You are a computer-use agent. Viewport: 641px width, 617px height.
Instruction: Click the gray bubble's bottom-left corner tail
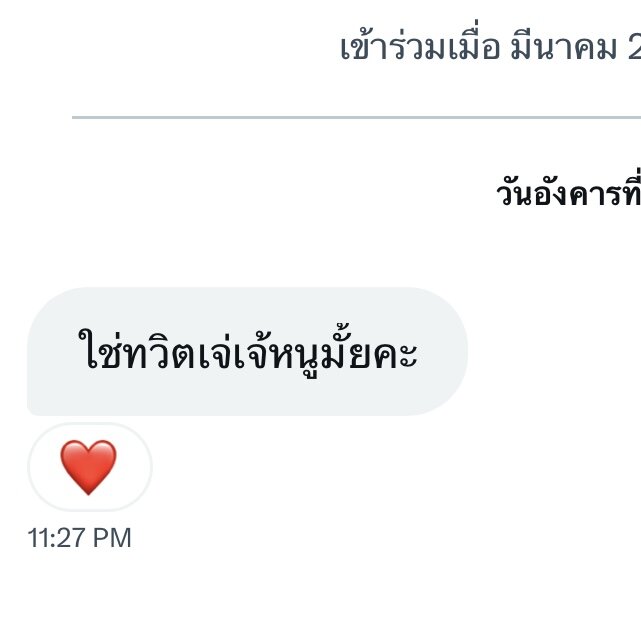pos(33,410)
